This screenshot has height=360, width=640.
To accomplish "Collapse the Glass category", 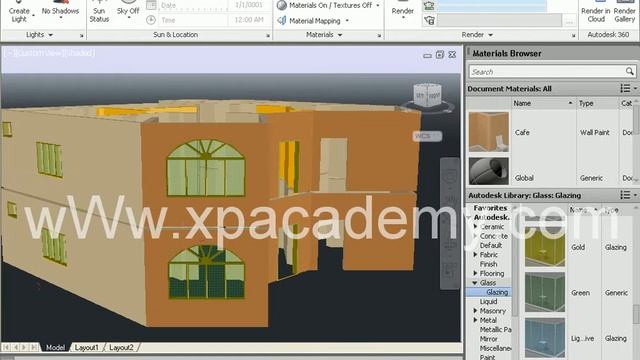I will click(475, 283).
